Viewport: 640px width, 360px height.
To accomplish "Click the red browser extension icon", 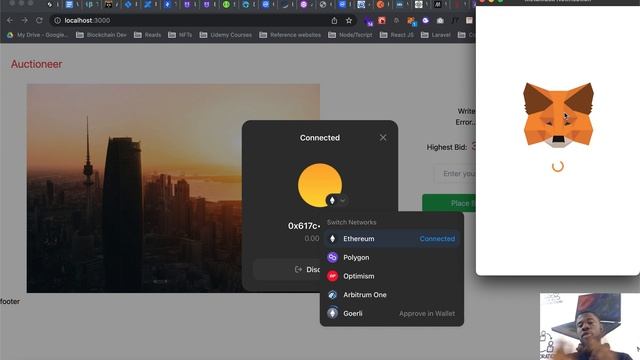I will pyautogui.click(x=382, y=20).
